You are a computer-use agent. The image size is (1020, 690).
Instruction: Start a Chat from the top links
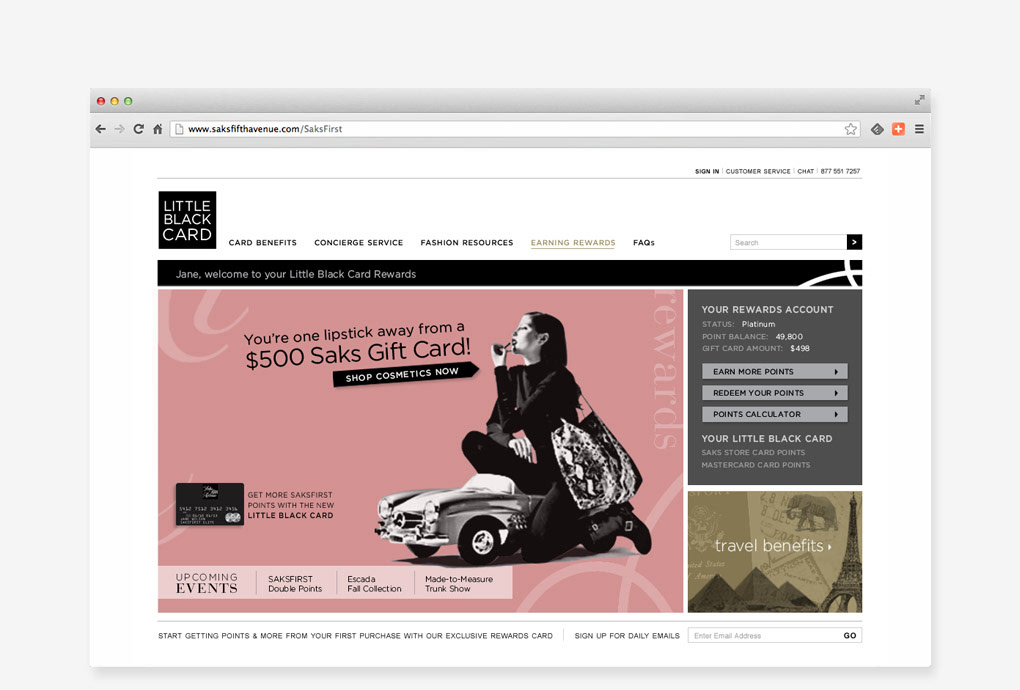point(805,171)
